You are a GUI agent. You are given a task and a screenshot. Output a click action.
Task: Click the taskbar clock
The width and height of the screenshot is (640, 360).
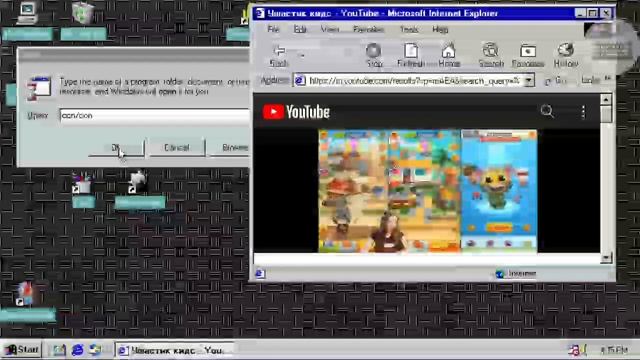point(614,350)
